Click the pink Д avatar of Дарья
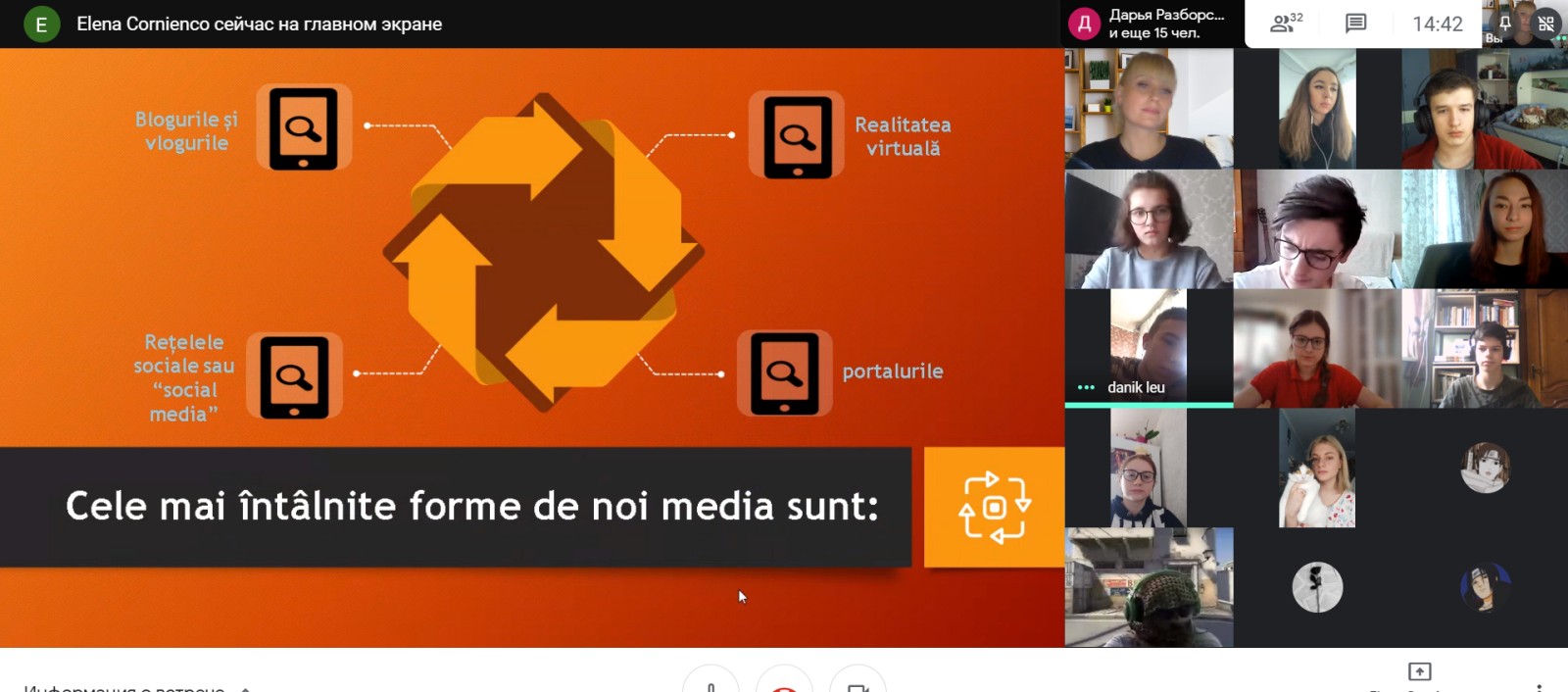 [1084, 24]
